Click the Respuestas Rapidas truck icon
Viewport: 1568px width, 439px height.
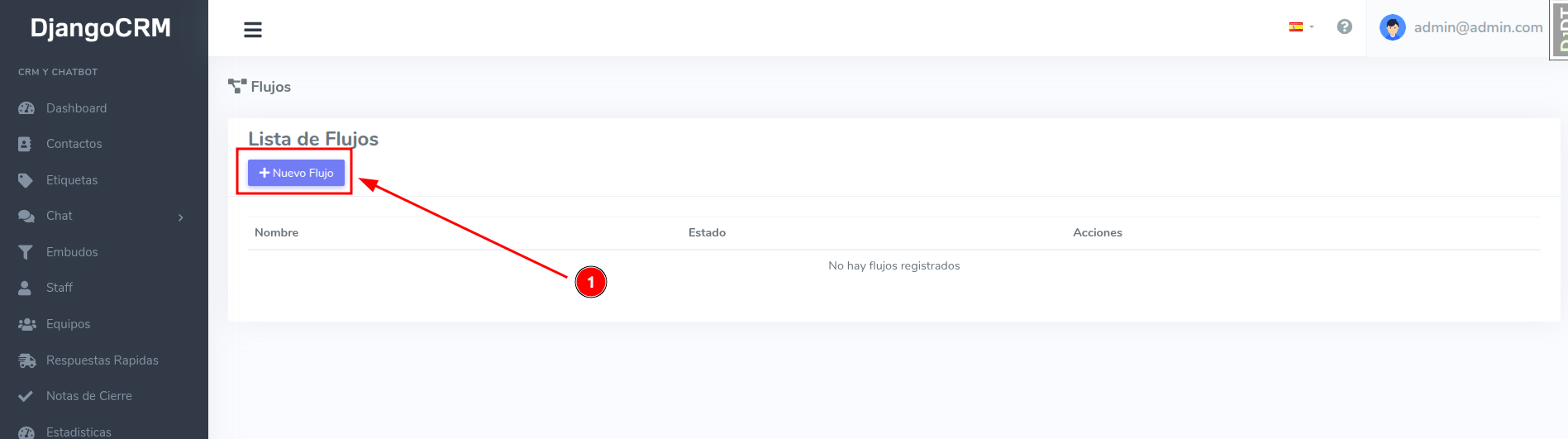click(27, 360)
